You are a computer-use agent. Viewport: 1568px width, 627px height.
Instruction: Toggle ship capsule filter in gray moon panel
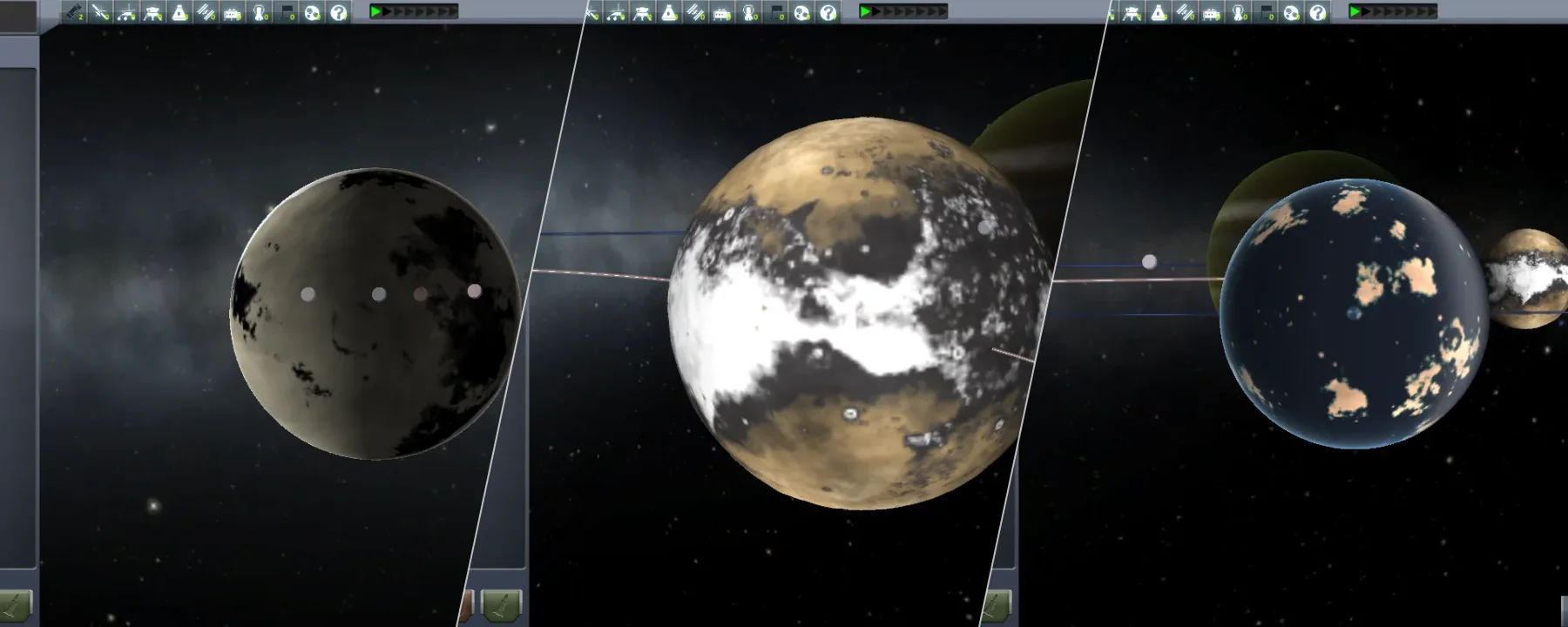click(x=179, y=12)
